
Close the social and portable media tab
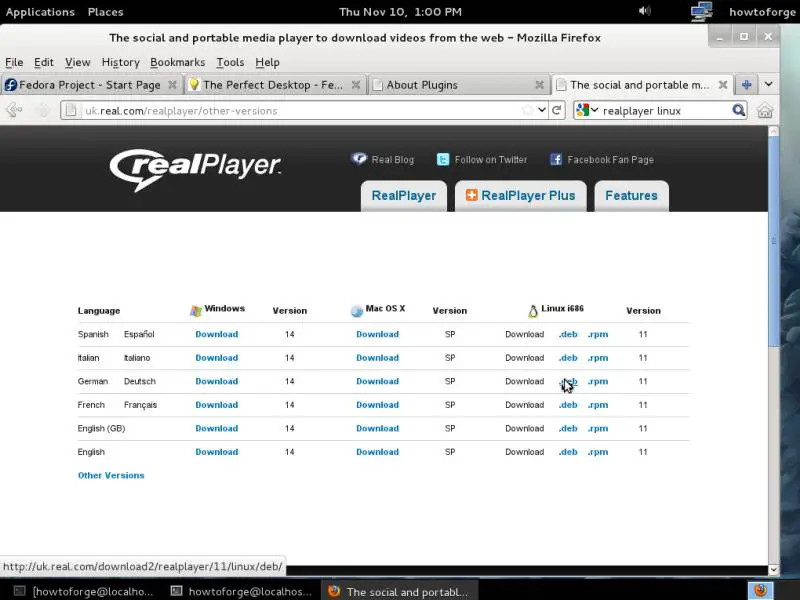click(722, 85)
